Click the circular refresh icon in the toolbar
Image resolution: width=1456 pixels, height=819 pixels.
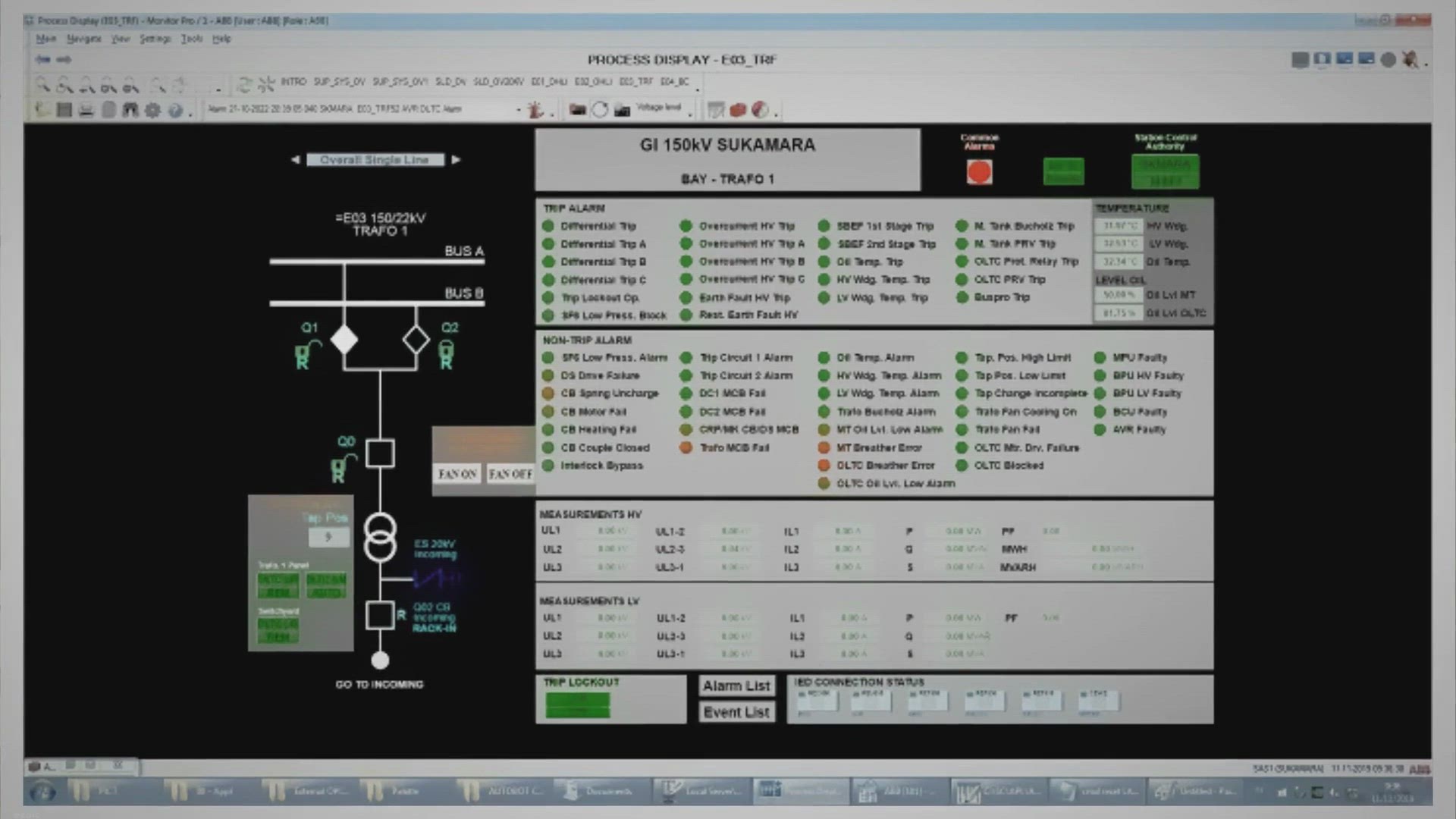pyautogui.click(x=601, y=109)
